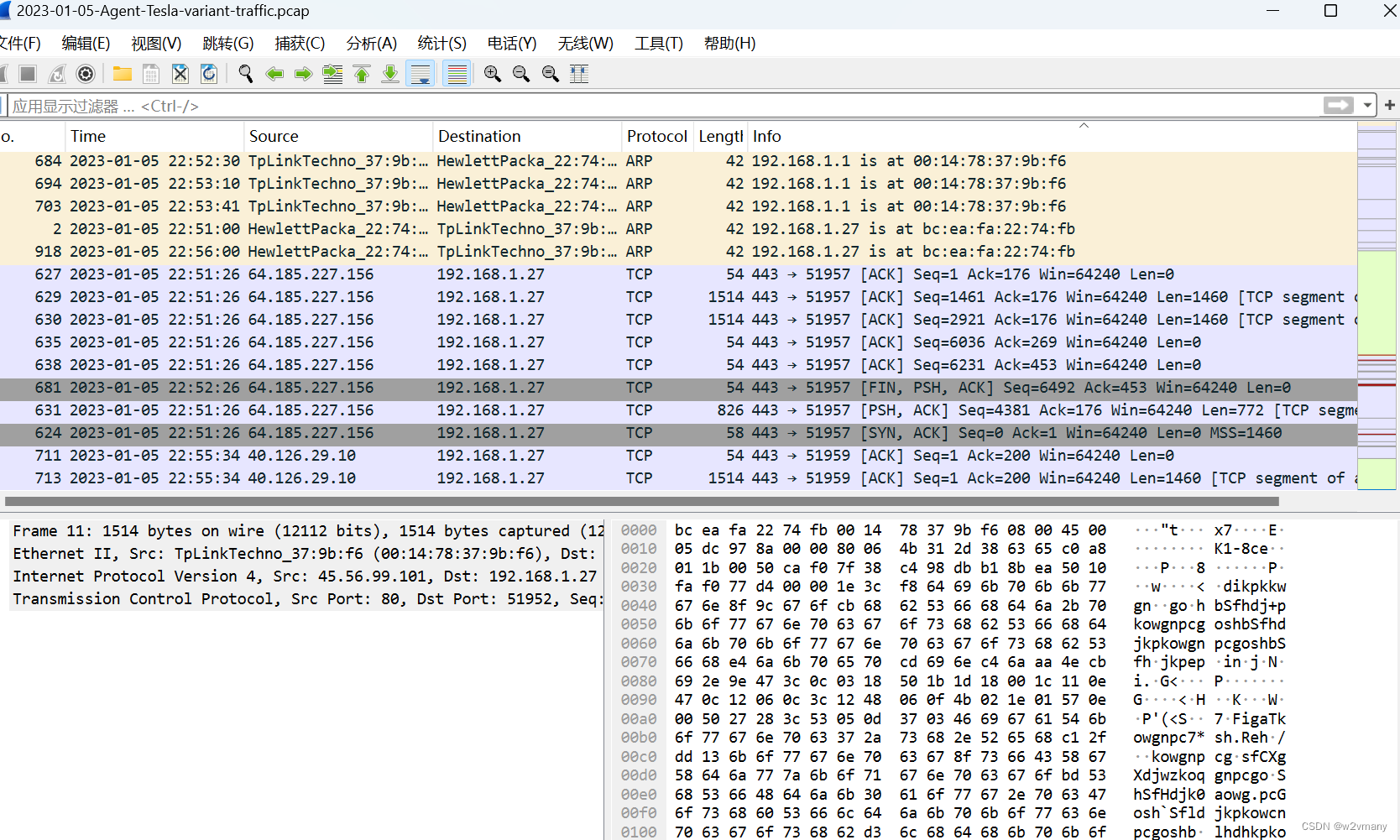
Task: Reload this capture file icon
Action: coord(209,74)
